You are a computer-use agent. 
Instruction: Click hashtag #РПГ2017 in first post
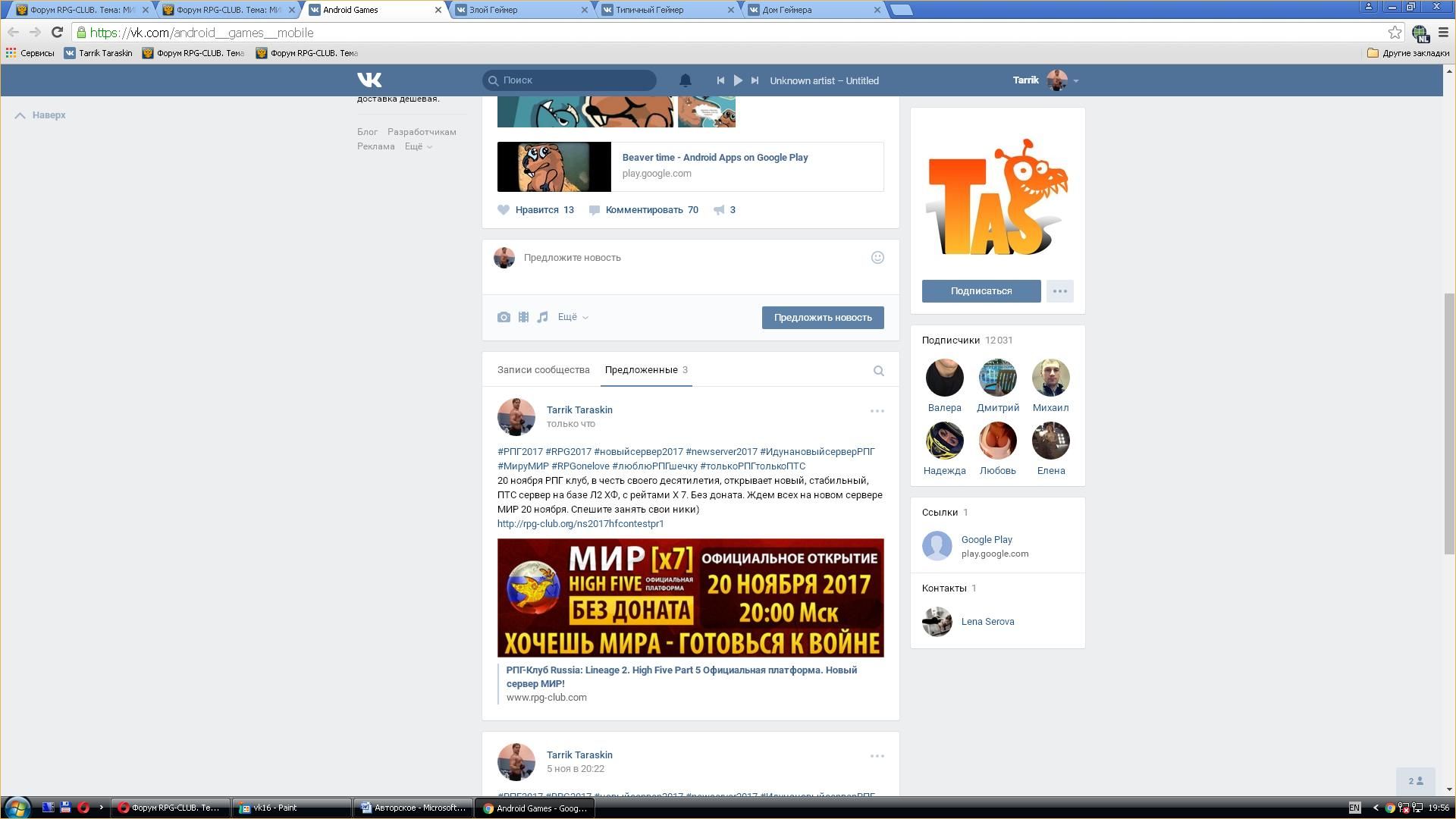point(520,452)
